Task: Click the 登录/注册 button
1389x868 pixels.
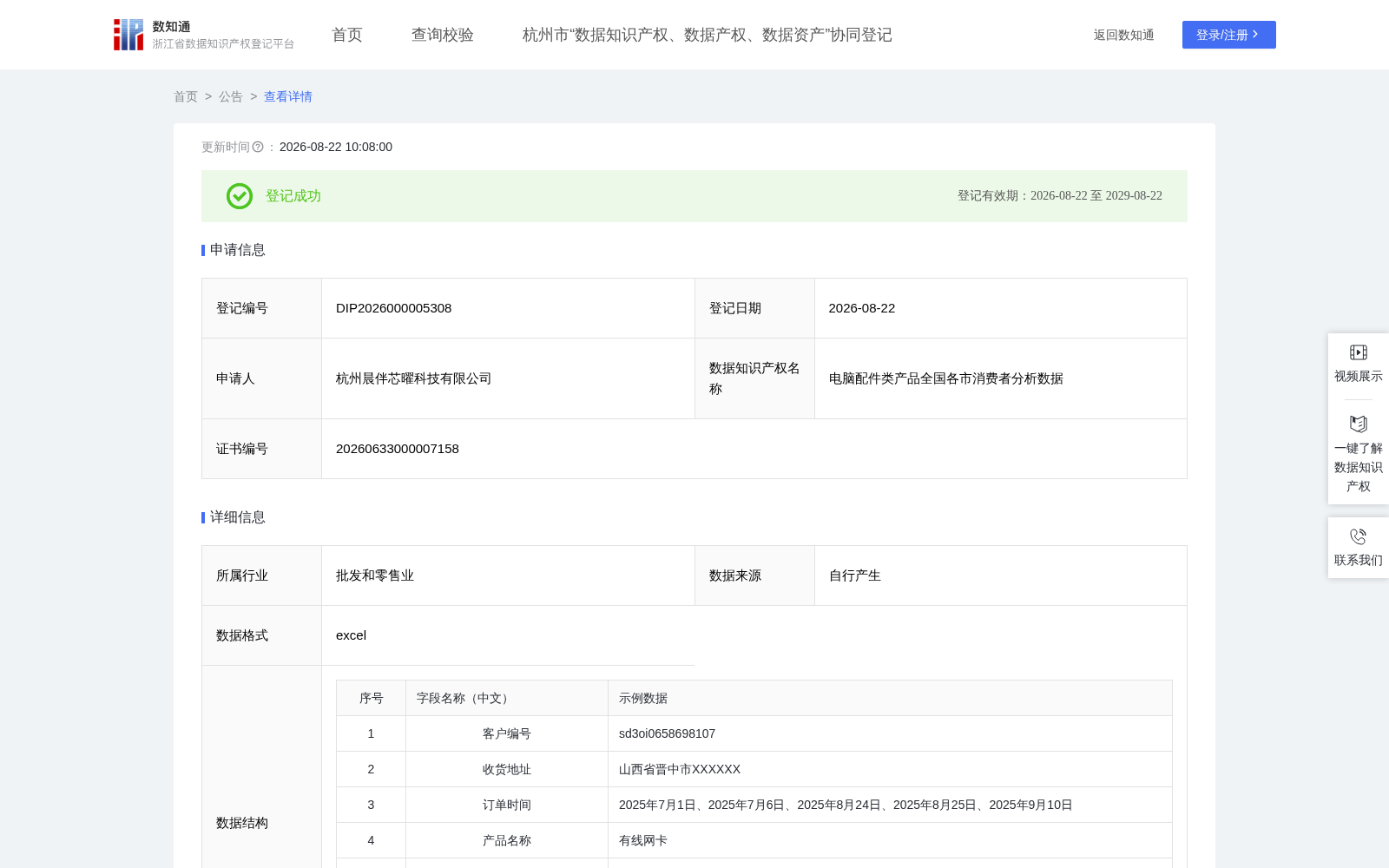Action: 1229,35
